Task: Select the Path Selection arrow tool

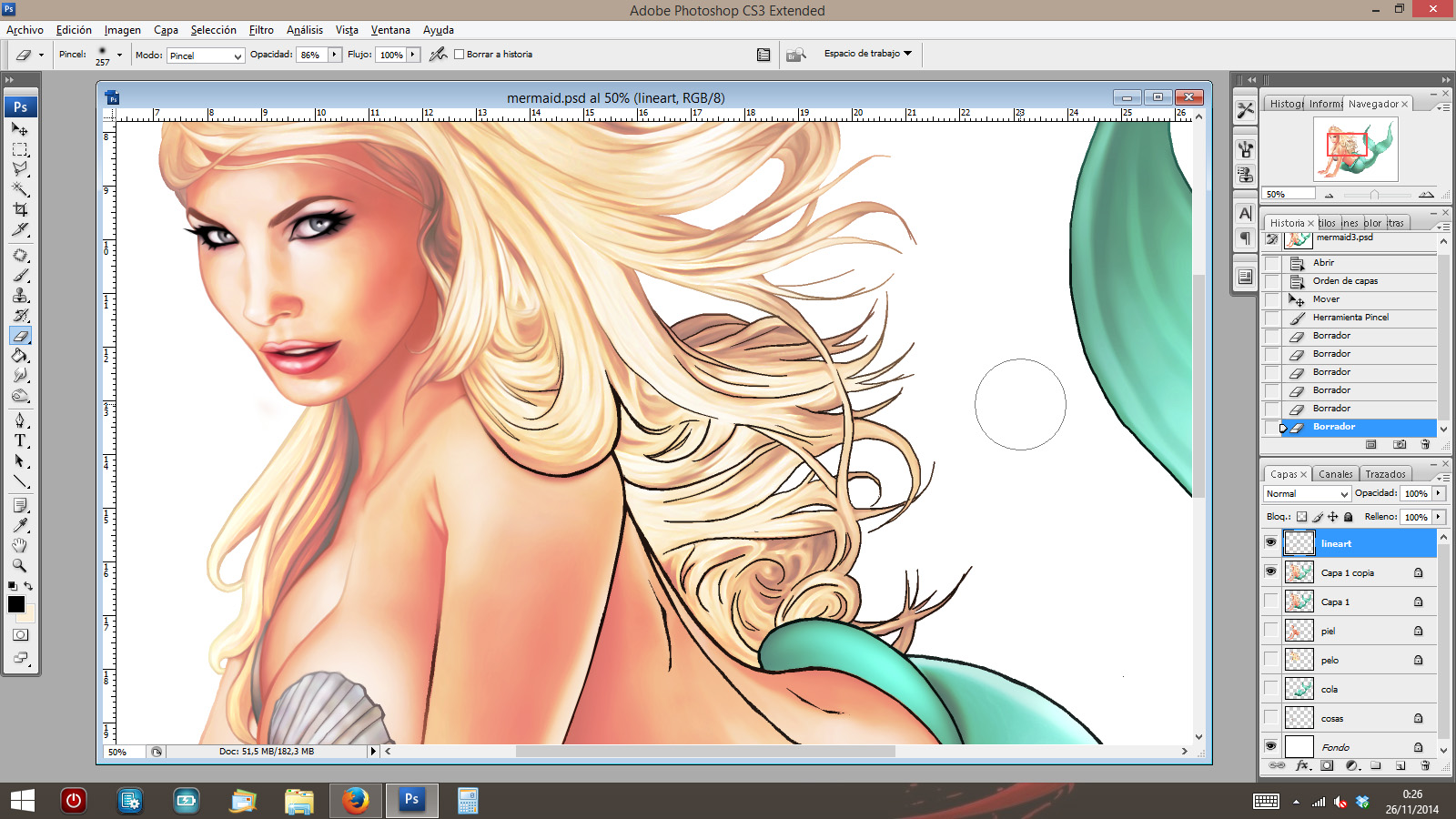Action: tap(20, 461)
